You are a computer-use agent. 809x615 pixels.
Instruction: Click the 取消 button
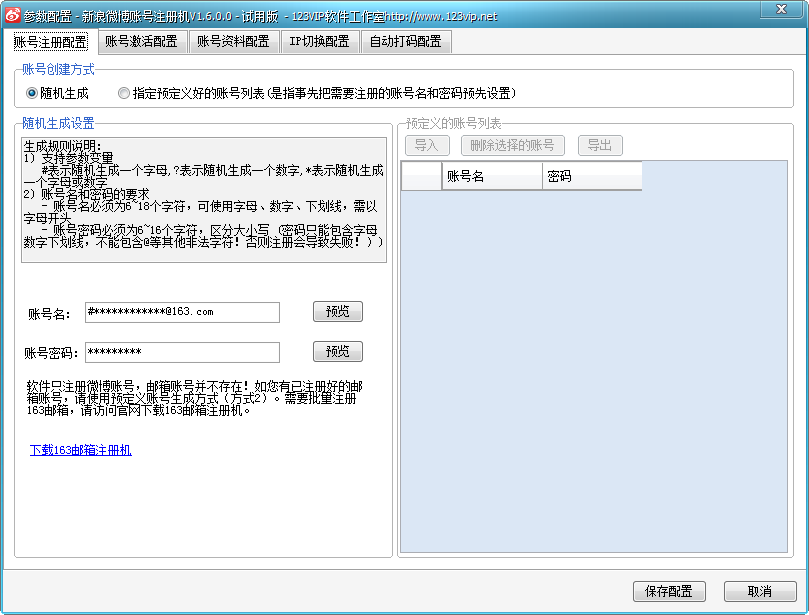click(760, 591)
